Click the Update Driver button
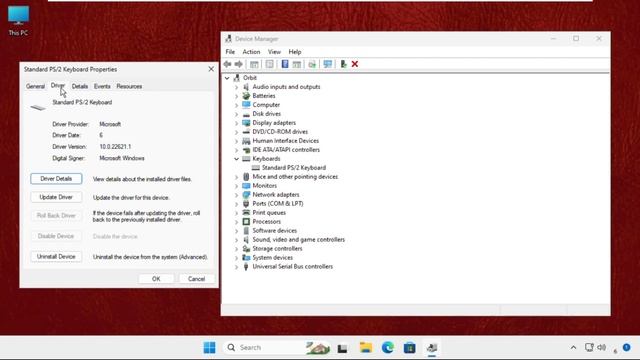 (x=56, y=197)
